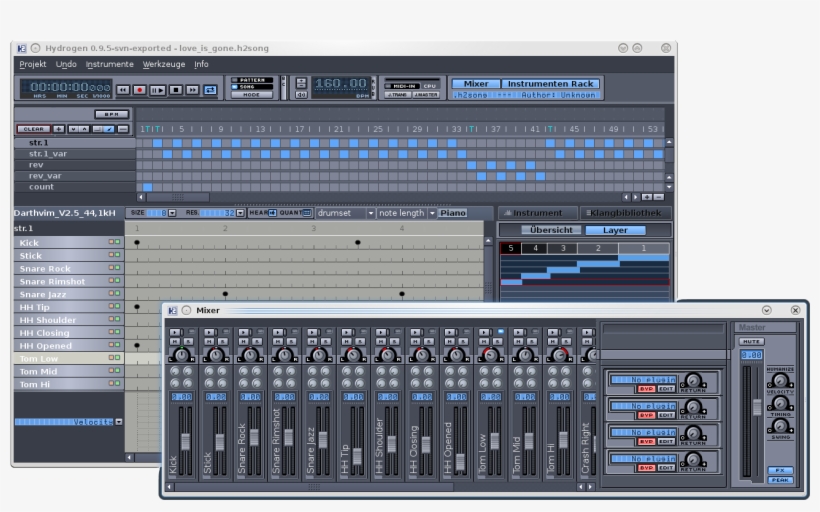Click the CLEAR song button
This screenshot has height=512, width=820.
[x=33, y=129]
